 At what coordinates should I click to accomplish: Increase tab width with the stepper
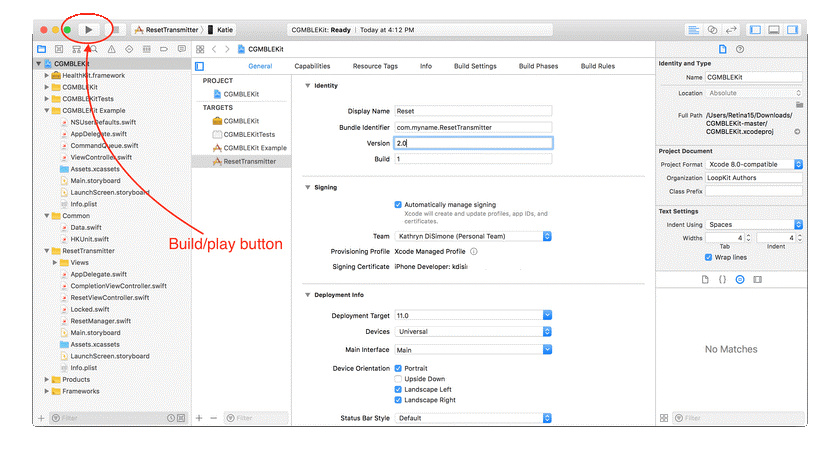[x=748, y=236]
